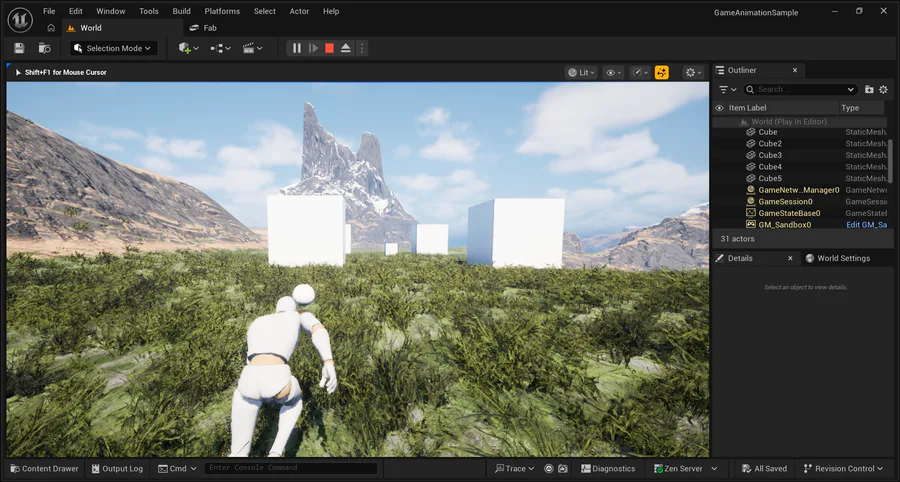Open the Add actor cube-plus menu
The image size is (900, 482).
point(189,48)
